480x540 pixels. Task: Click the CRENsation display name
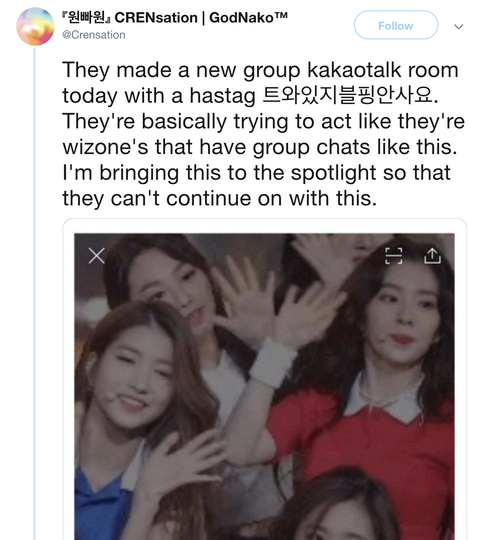pyautogui.click(x=156, y=18)
